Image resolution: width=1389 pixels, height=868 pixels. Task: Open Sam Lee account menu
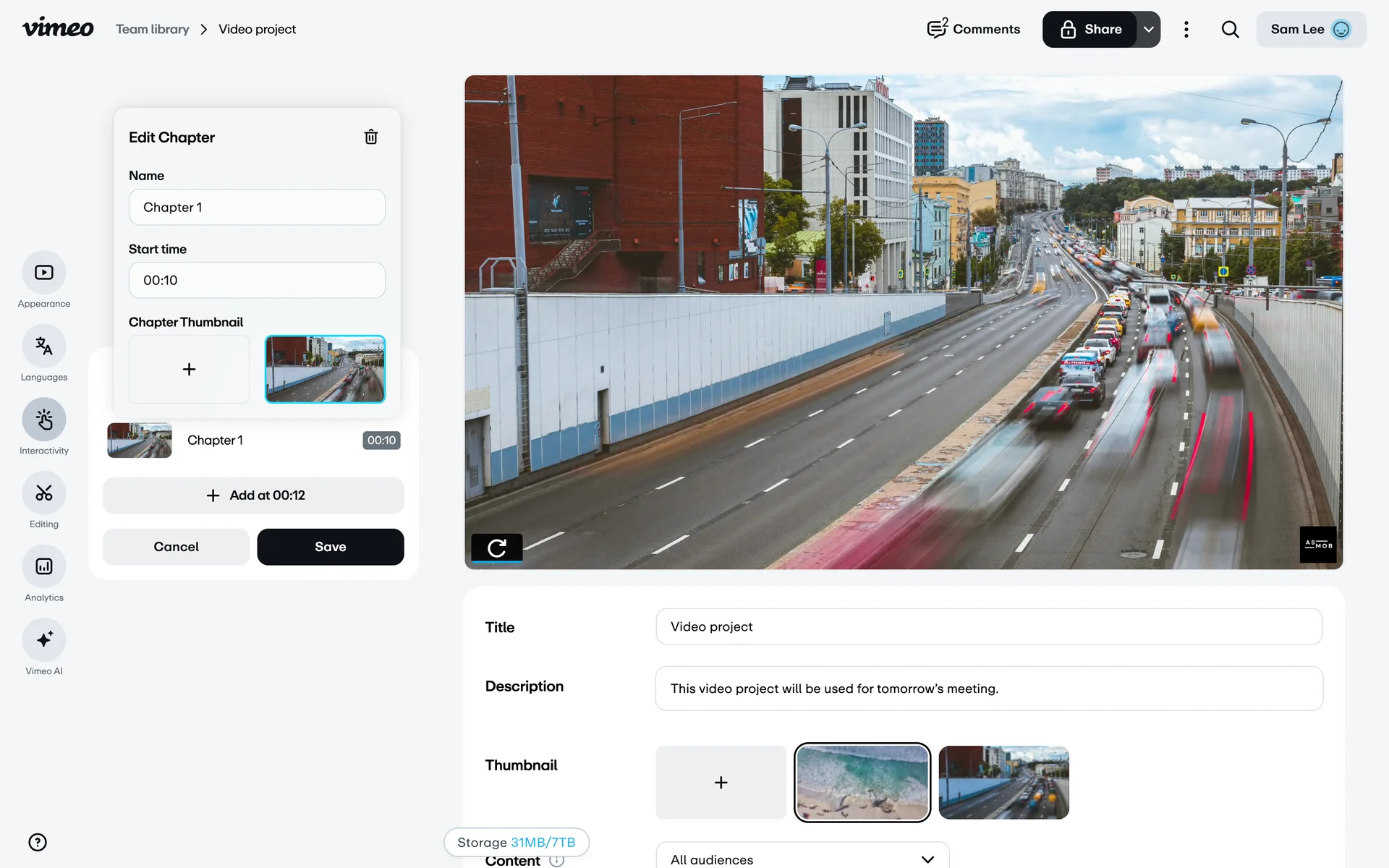[1310, 30]
